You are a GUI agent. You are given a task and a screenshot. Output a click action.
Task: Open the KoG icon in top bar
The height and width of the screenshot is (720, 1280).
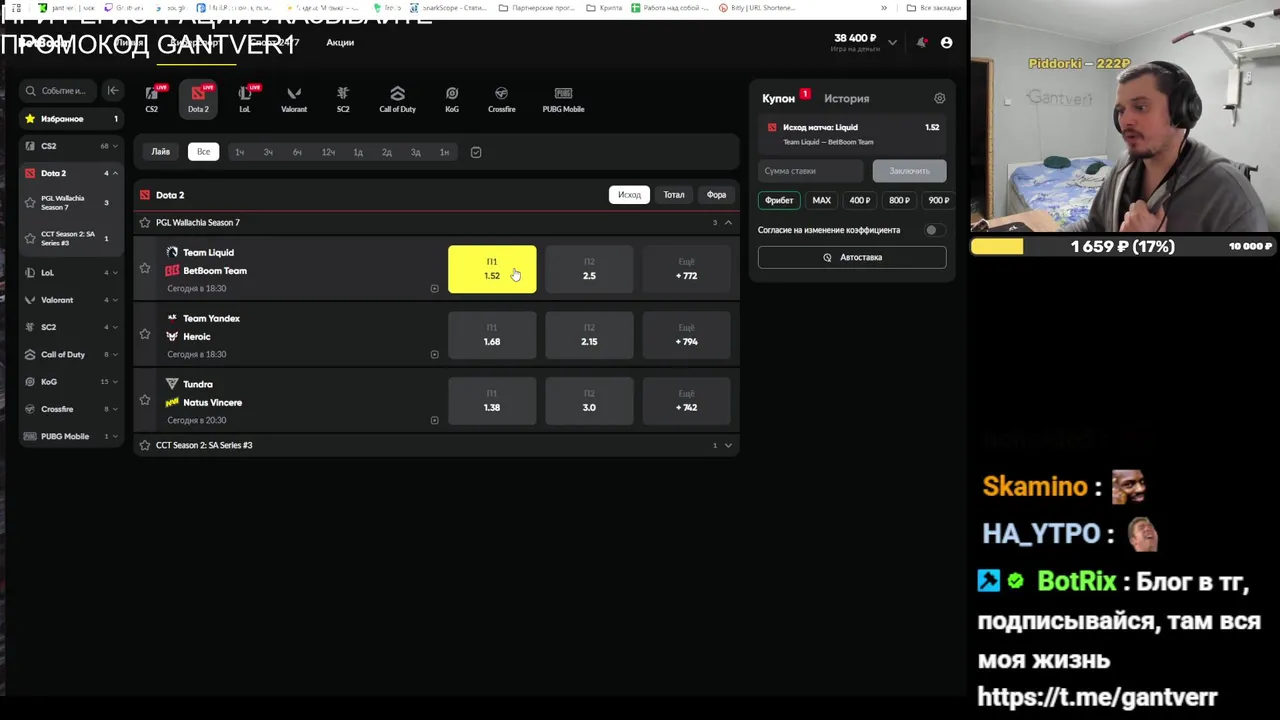coord(452,98)
